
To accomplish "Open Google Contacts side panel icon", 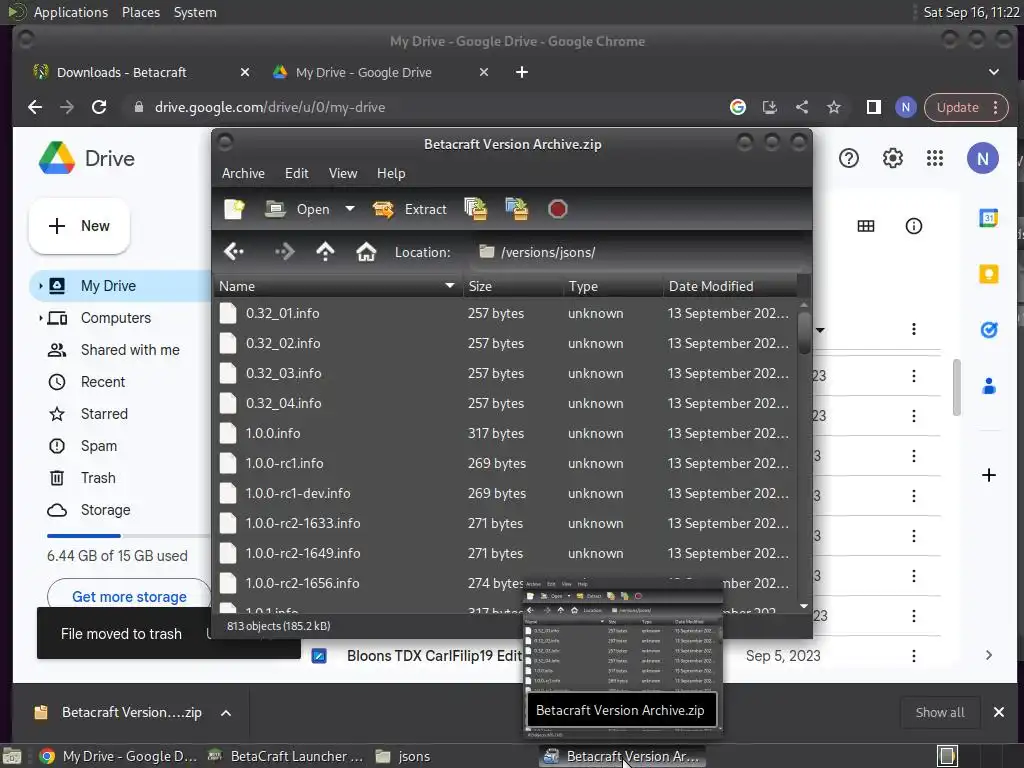I will 989,386.
